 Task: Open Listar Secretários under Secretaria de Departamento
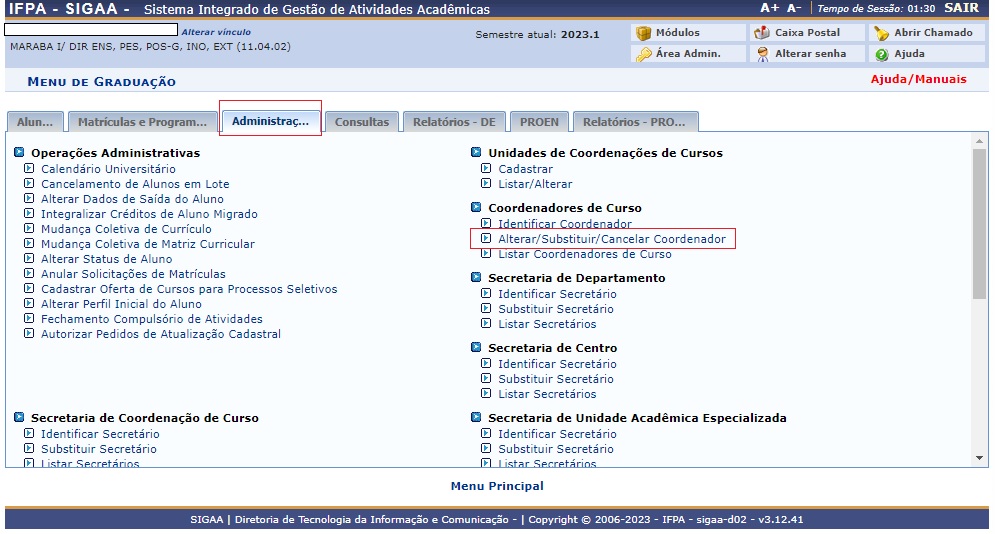[547, 324]
